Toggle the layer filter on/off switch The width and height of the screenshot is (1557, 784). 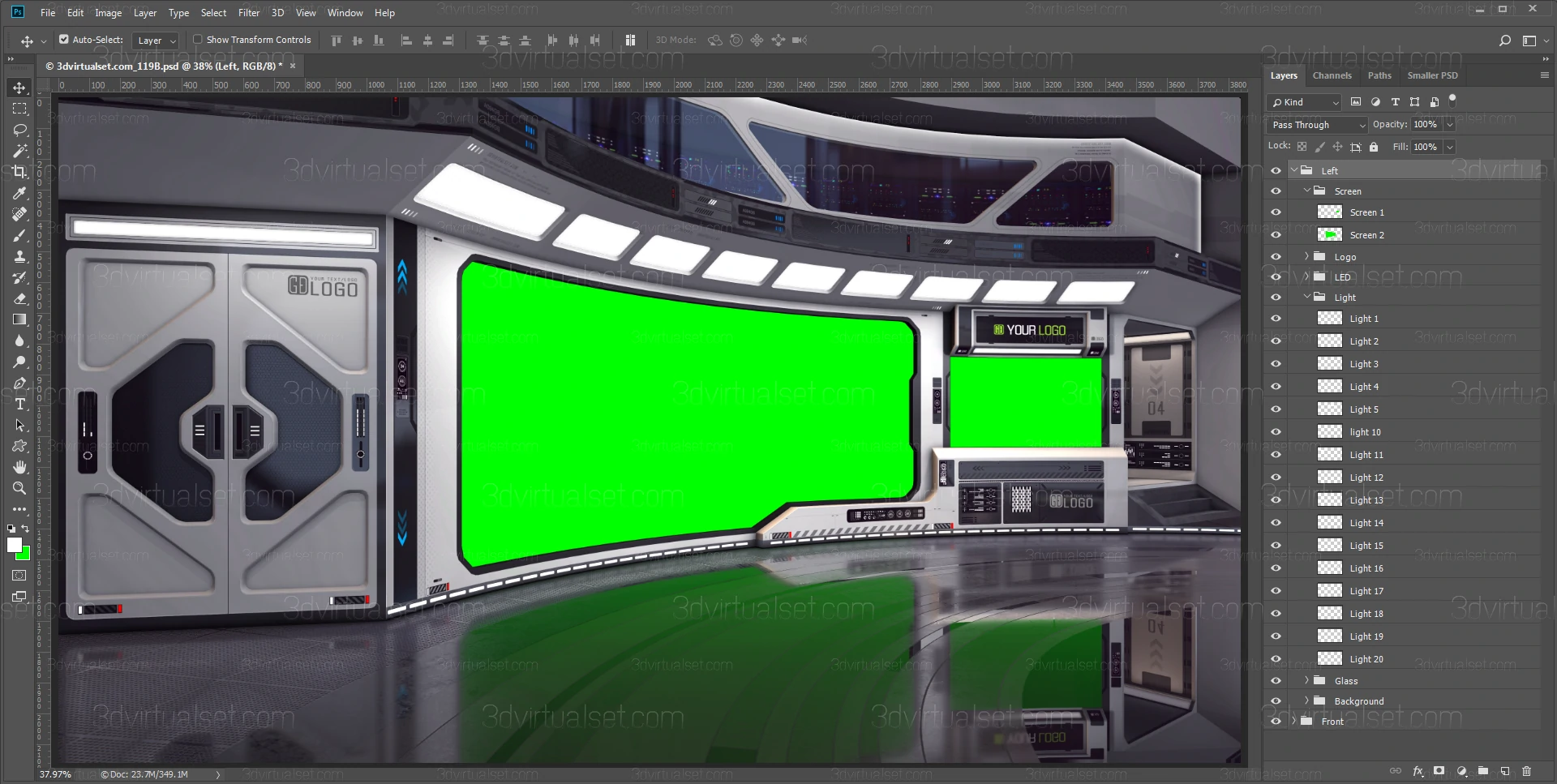(x=1452, y=101)
